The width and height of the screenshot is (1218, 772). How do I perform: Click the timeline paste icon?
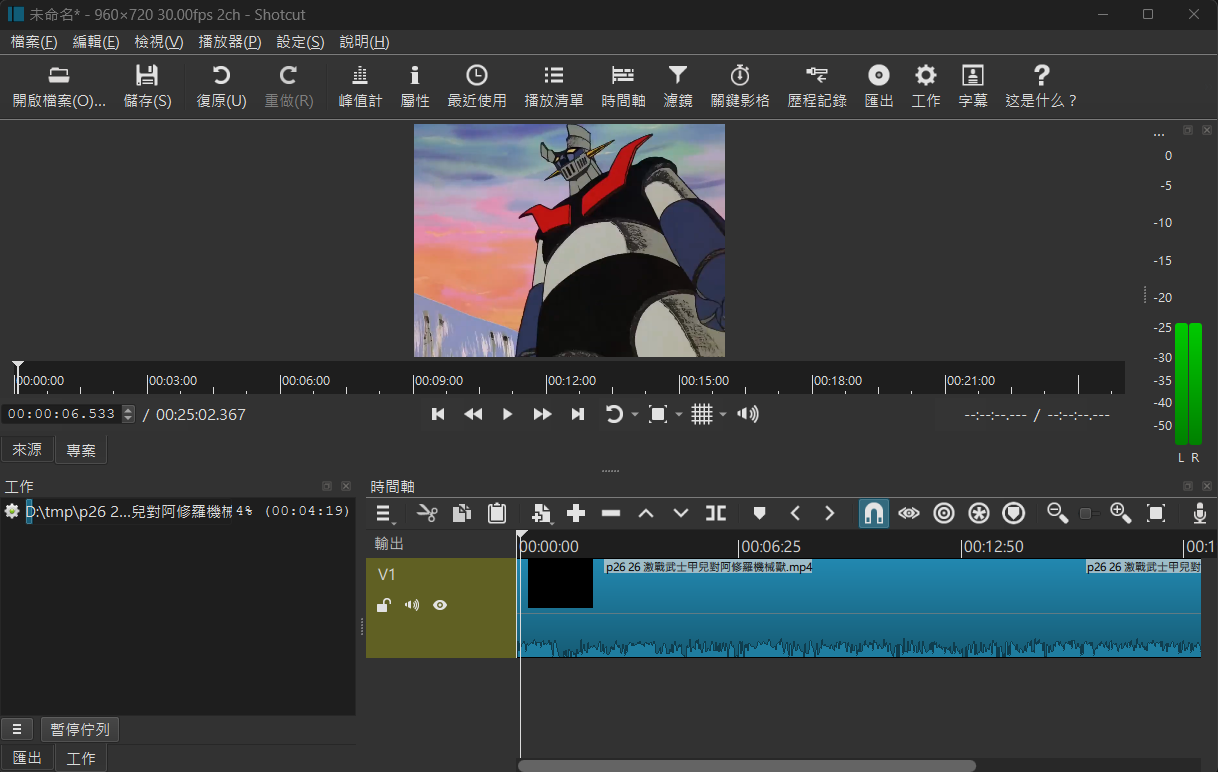pos(496,513)
